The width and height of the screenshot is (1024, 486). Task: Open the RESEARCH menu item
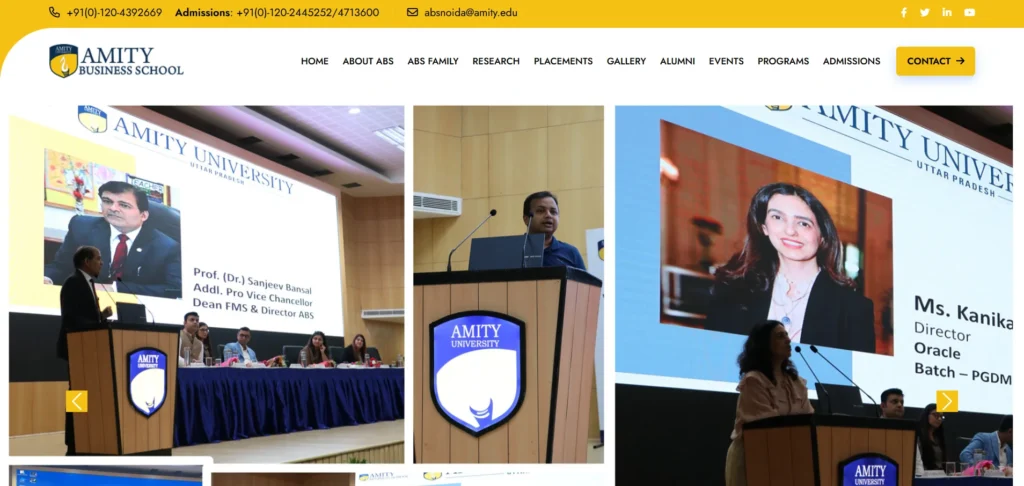496,61
